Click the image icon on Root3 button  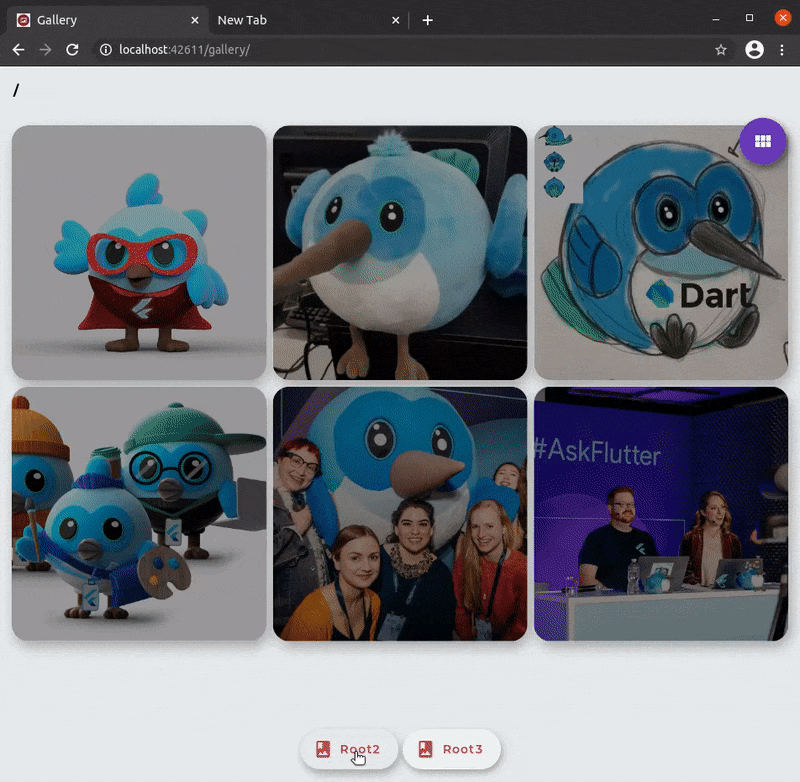(x=426, y=749)
